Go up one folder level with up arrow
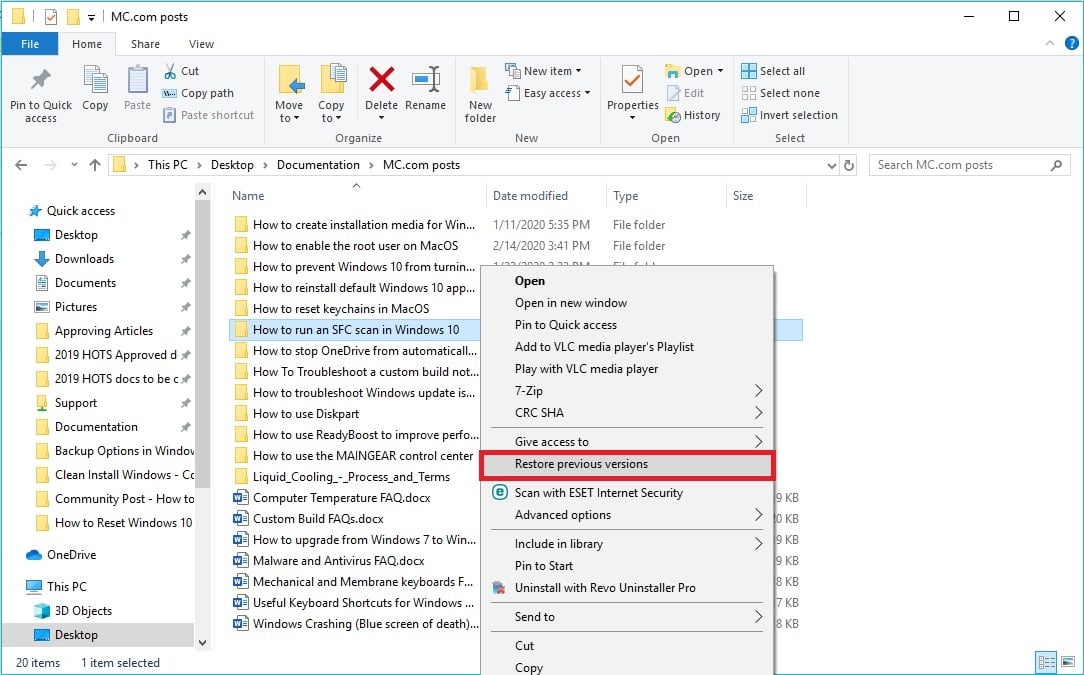Viewport: 1084px width, 675px height. (x=95, y=165)
